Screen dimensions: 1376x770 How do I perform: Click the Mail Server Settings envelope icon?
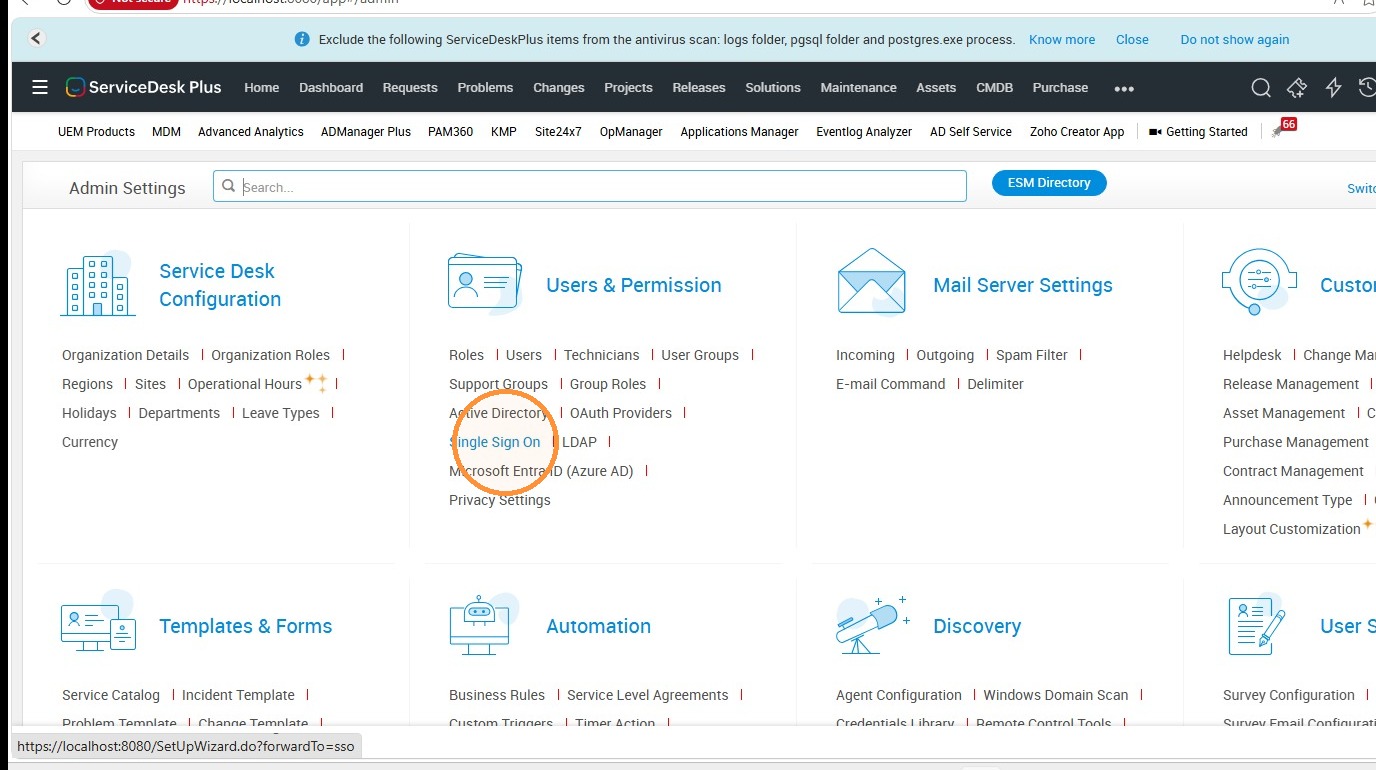click(x=871, y=281)
